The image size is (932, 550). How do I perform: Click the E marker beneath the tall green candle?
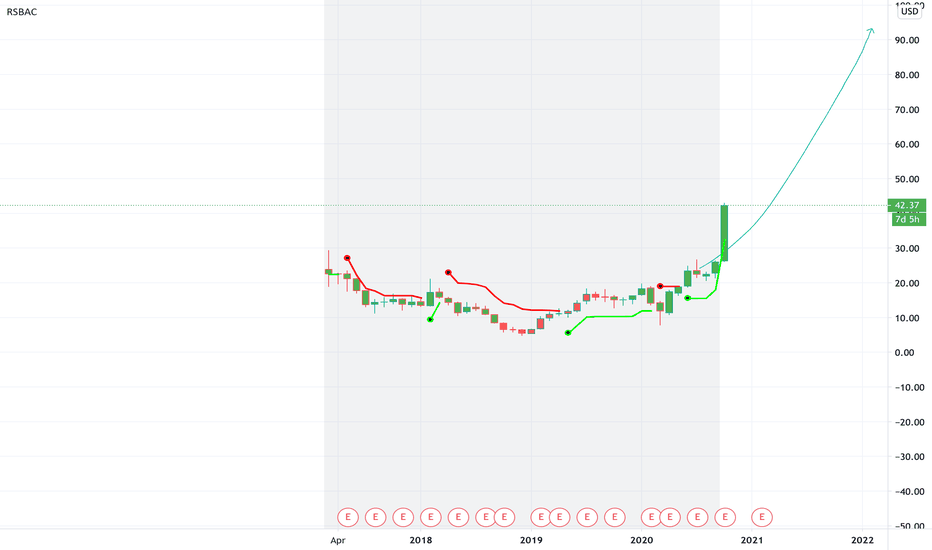[x=725, y=517]
